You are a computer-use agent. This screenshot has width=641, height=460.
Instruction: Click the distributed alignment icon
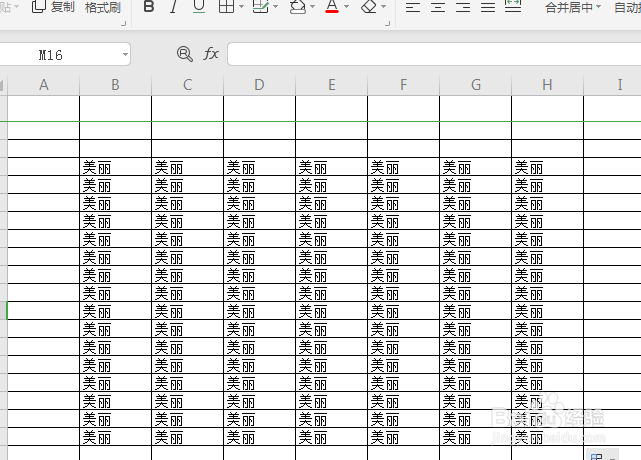513,6
